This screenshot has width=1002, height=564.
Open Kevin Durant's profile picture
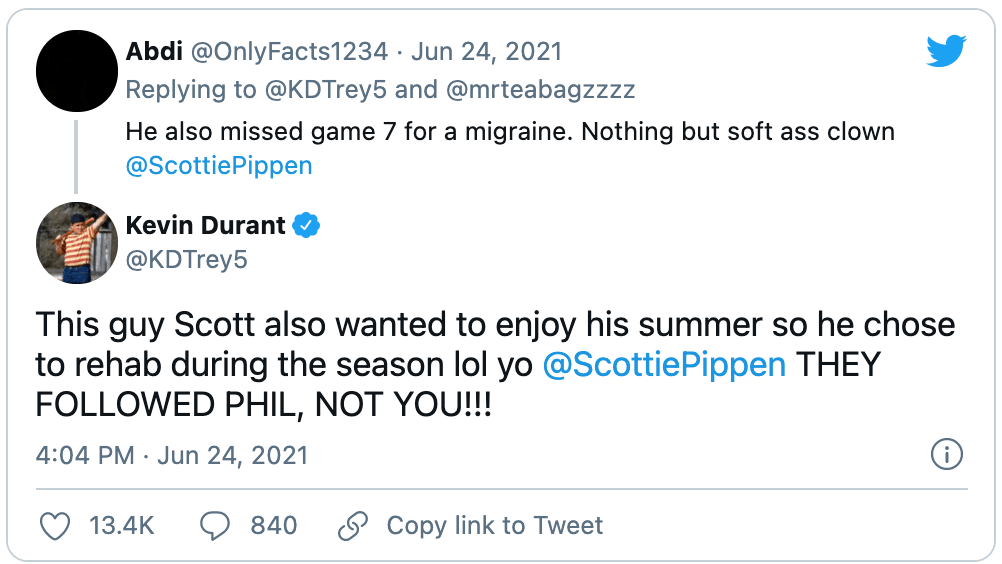pyautogui.click(x=77, y=243)
